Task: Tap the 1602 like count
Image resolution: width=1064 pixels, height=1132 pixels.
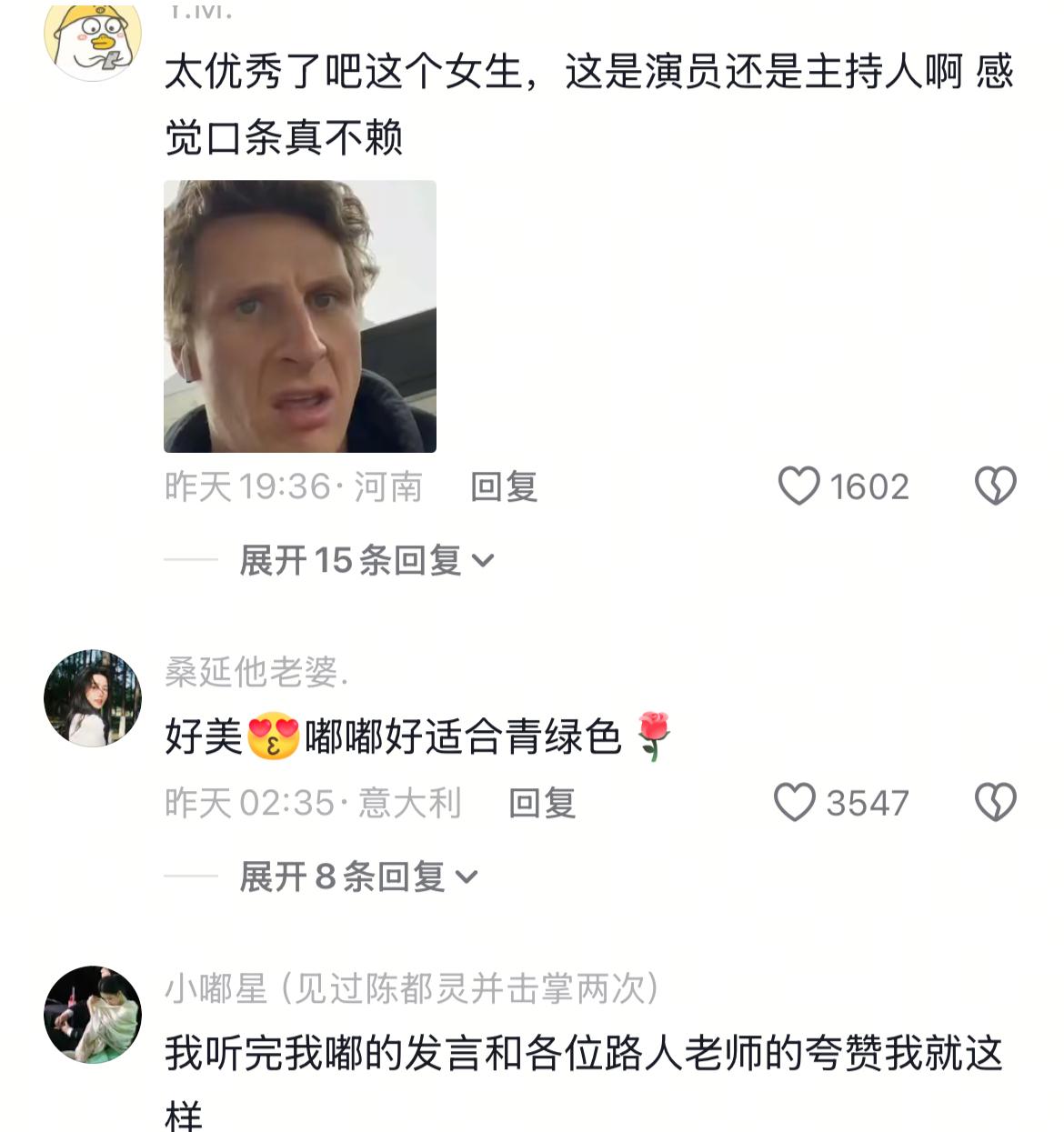Action: point(869,486)
